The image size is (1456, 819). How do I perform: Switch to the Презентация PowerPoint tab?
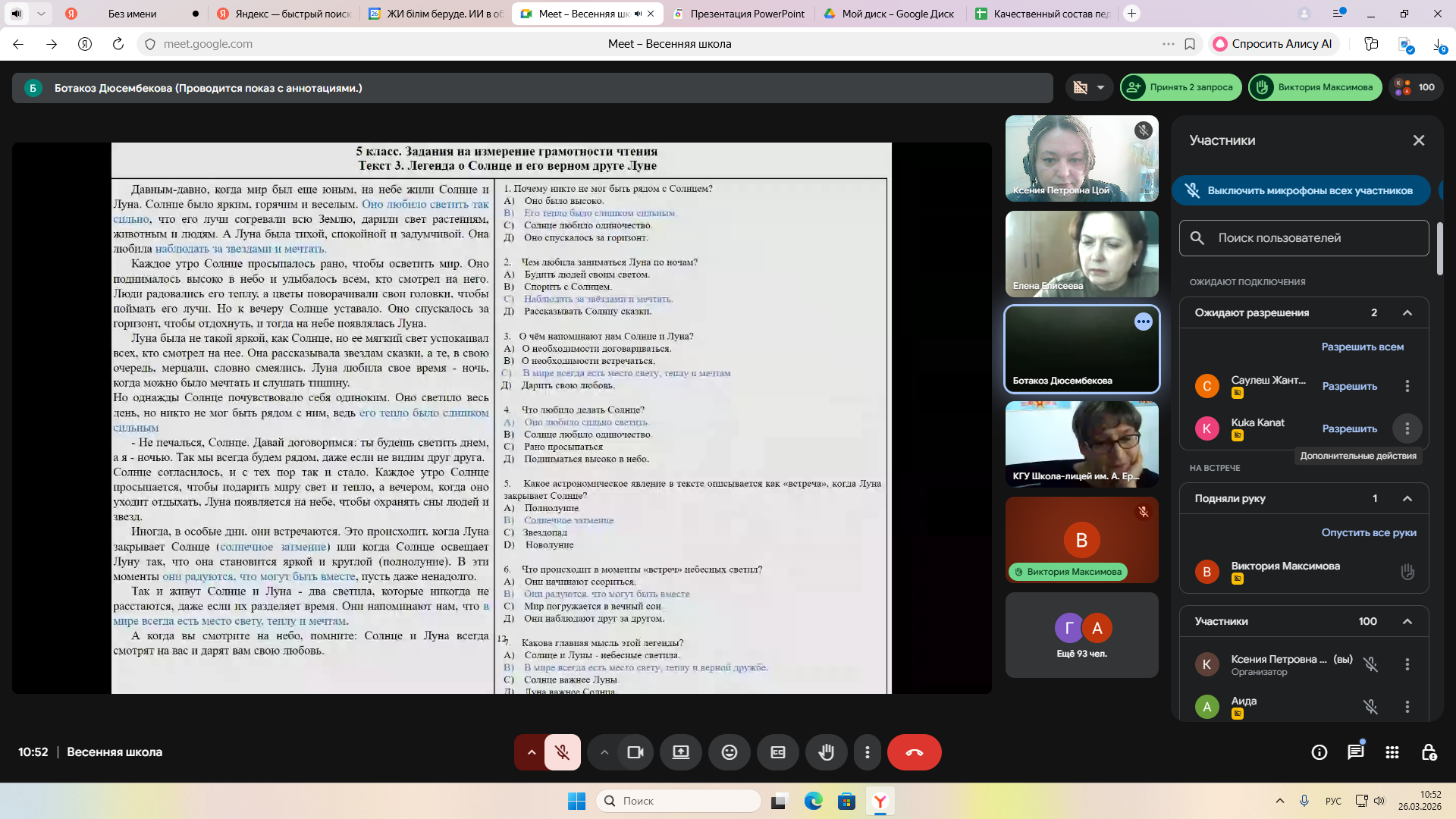pyautogui.click(x=746, y=14)
